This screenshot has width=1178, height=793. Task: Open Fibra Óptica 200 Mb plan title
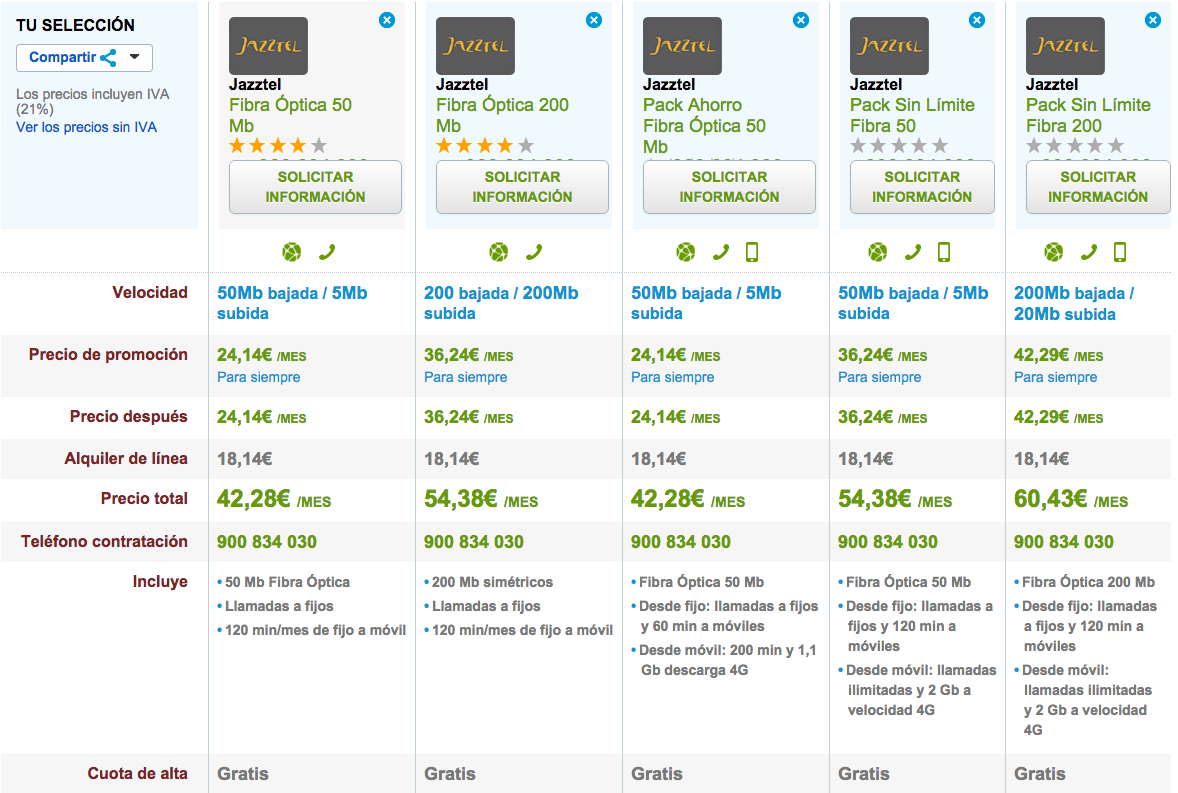(502, 116)
